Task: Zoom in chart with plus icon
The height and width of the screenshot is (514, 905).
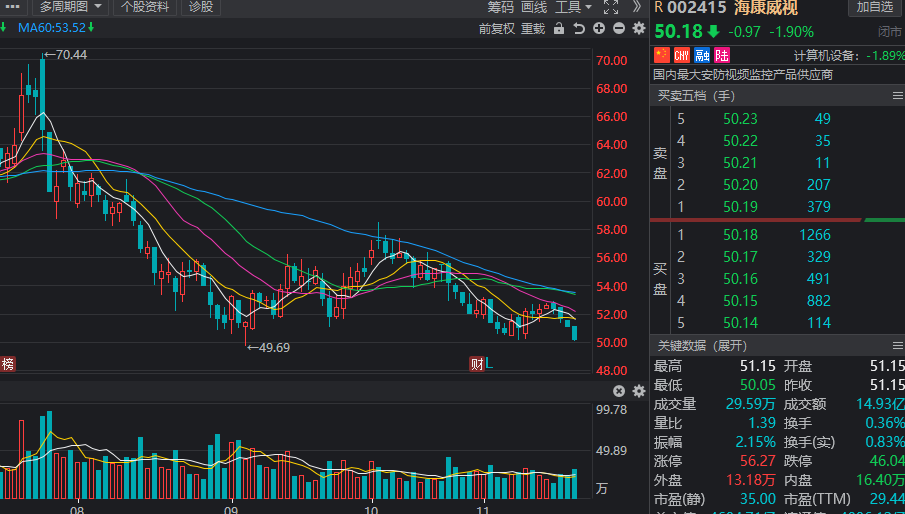Action: pos(599,29)
